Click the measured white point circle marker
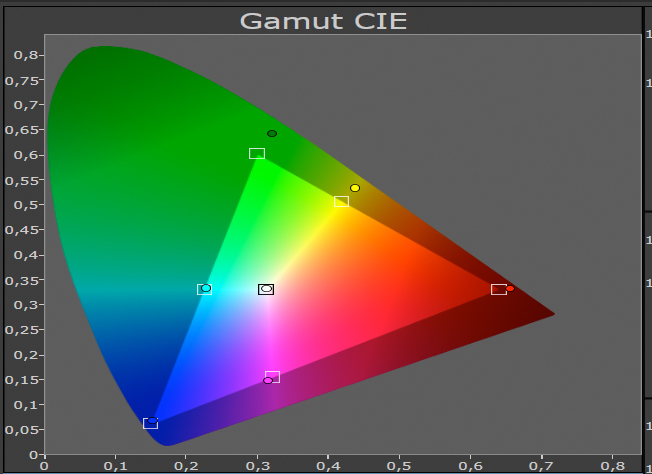The height and width of the screenshot is (474, 652). tap(266, 289)
